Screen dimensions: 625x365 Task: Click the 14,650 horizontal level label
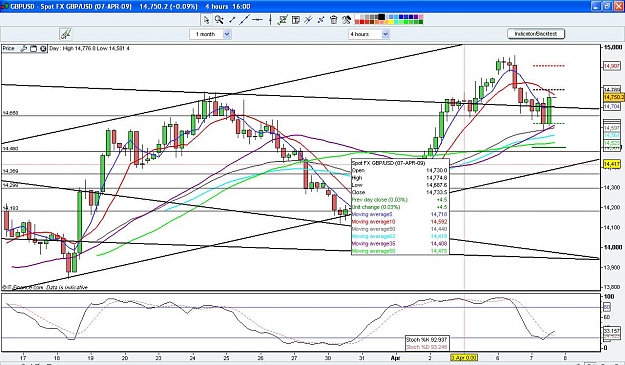10,113
